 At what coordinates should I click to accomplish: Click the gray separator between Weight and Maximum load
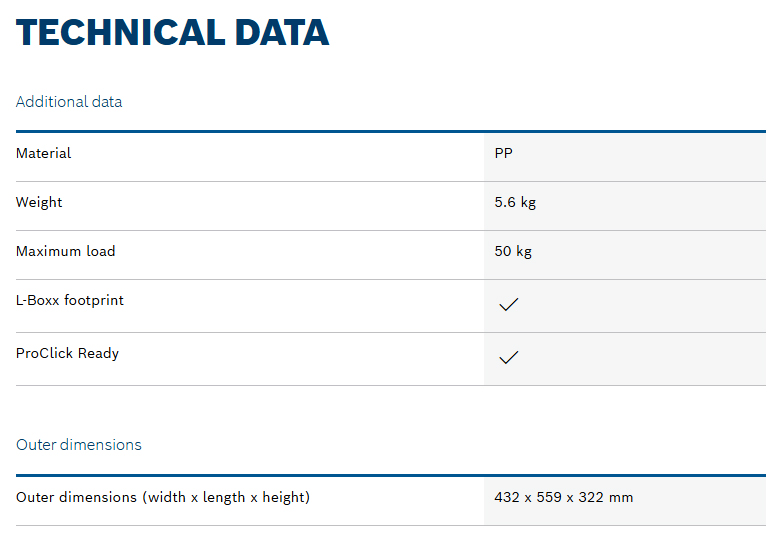point(390,230)
